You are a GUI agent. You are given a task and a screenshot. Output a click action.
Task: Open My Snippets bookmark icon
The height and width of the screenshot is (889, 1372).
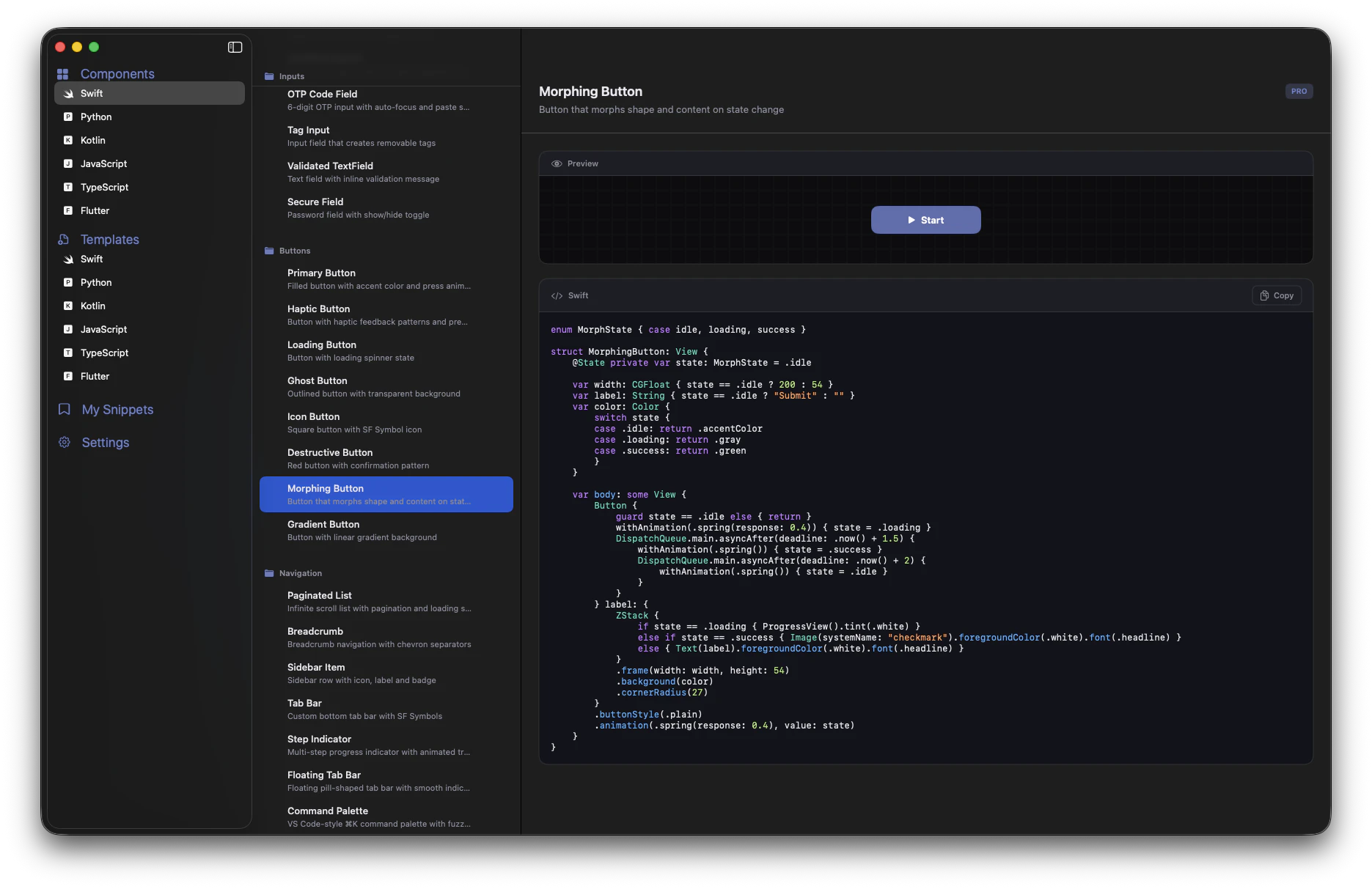[x=65, y=409]
